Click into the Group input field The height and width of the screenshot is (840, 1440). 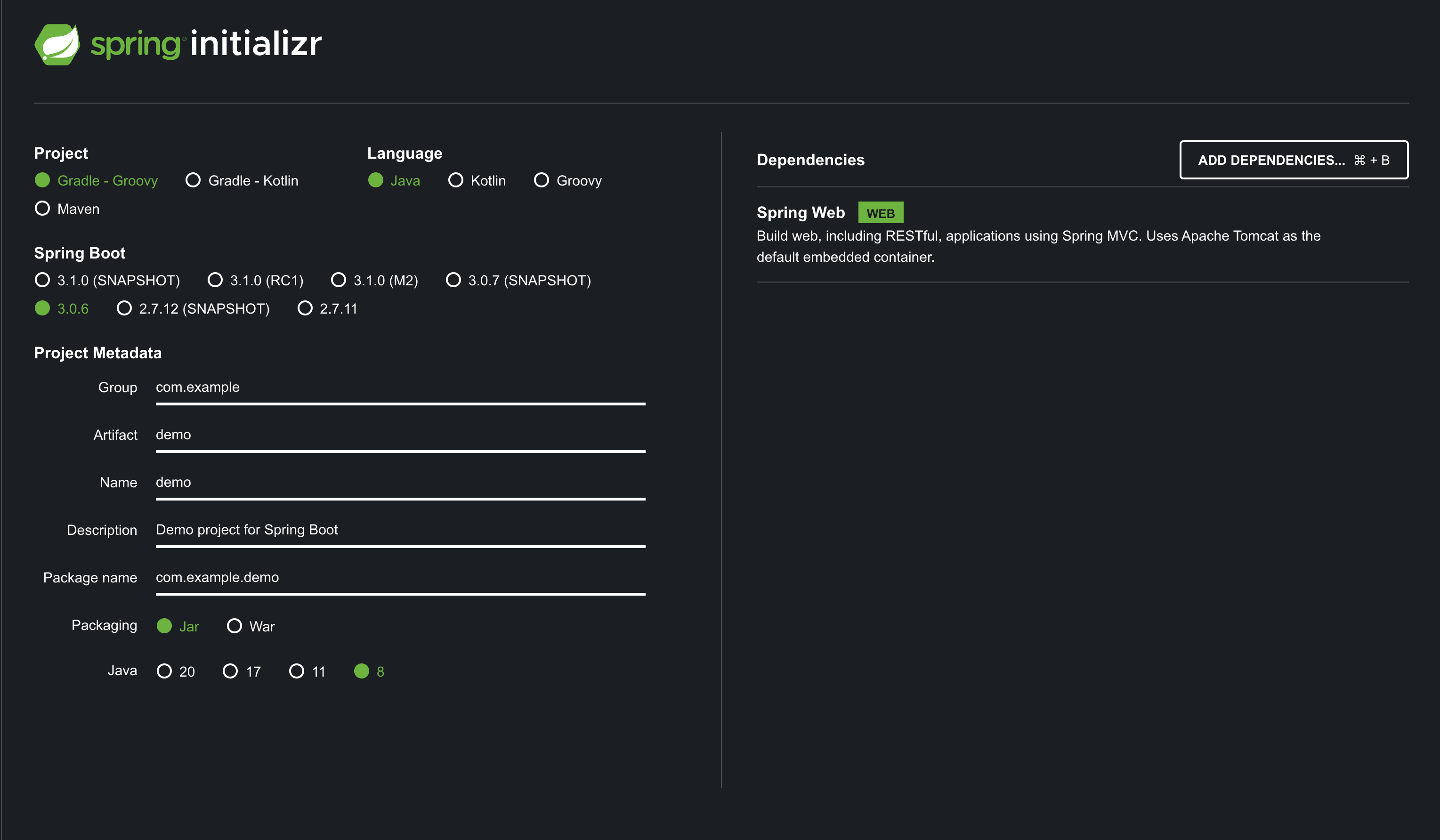coord(400,388)
